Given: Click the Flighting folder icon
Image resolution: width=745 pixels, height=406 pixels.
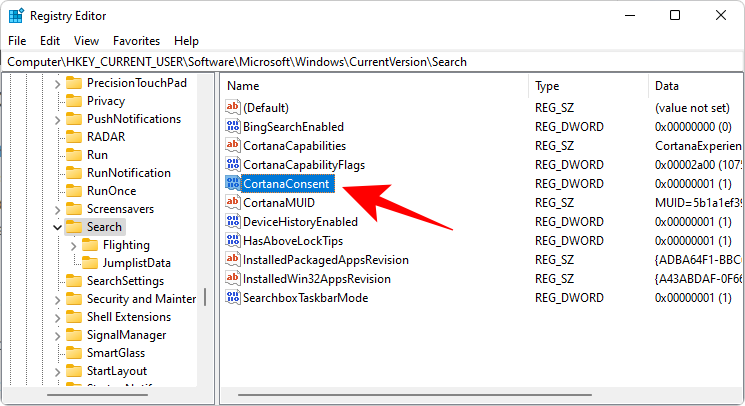Looking at the screenshot, I should (x=93, y=245).
